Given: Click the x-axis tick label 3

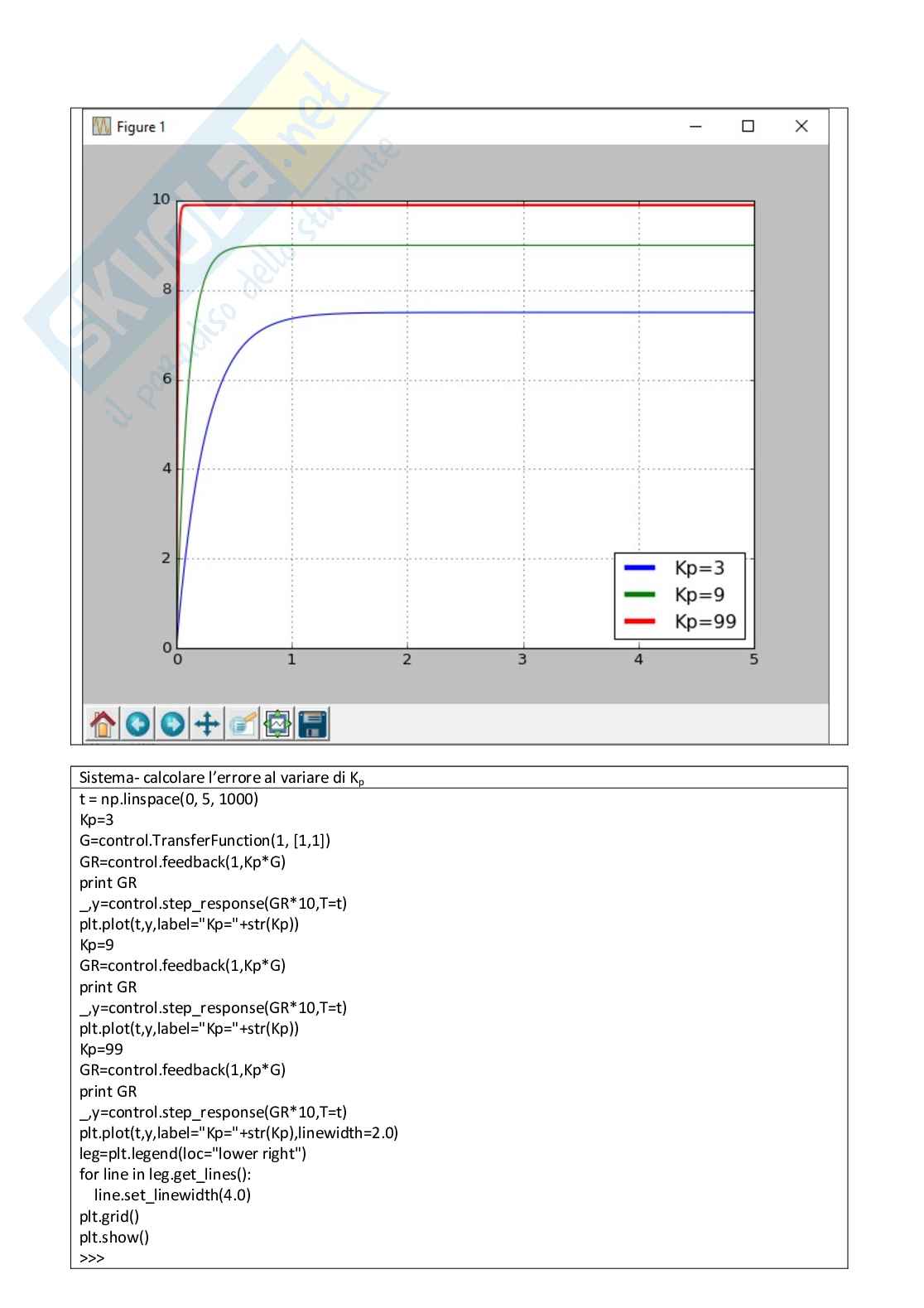Looking at the screenshot, I should point(522,660).
